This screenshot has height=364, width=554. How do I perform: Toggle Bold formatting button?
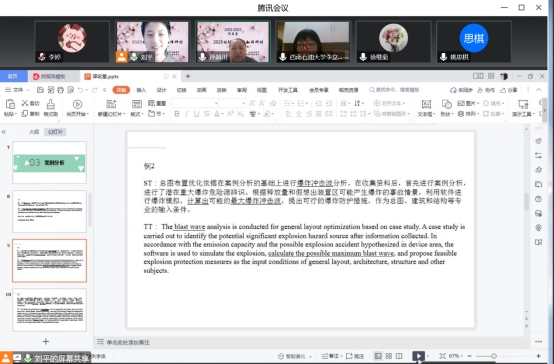tap(177, 113)
